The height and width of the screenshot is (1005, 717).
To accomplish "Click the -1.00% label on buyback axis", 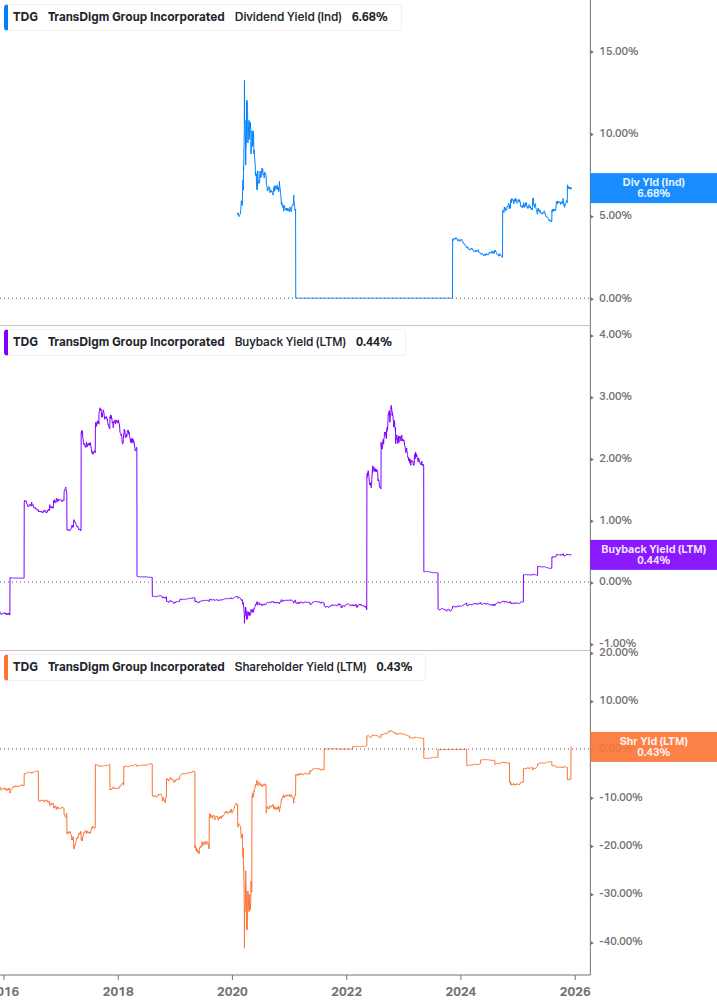I will (618, 643).
